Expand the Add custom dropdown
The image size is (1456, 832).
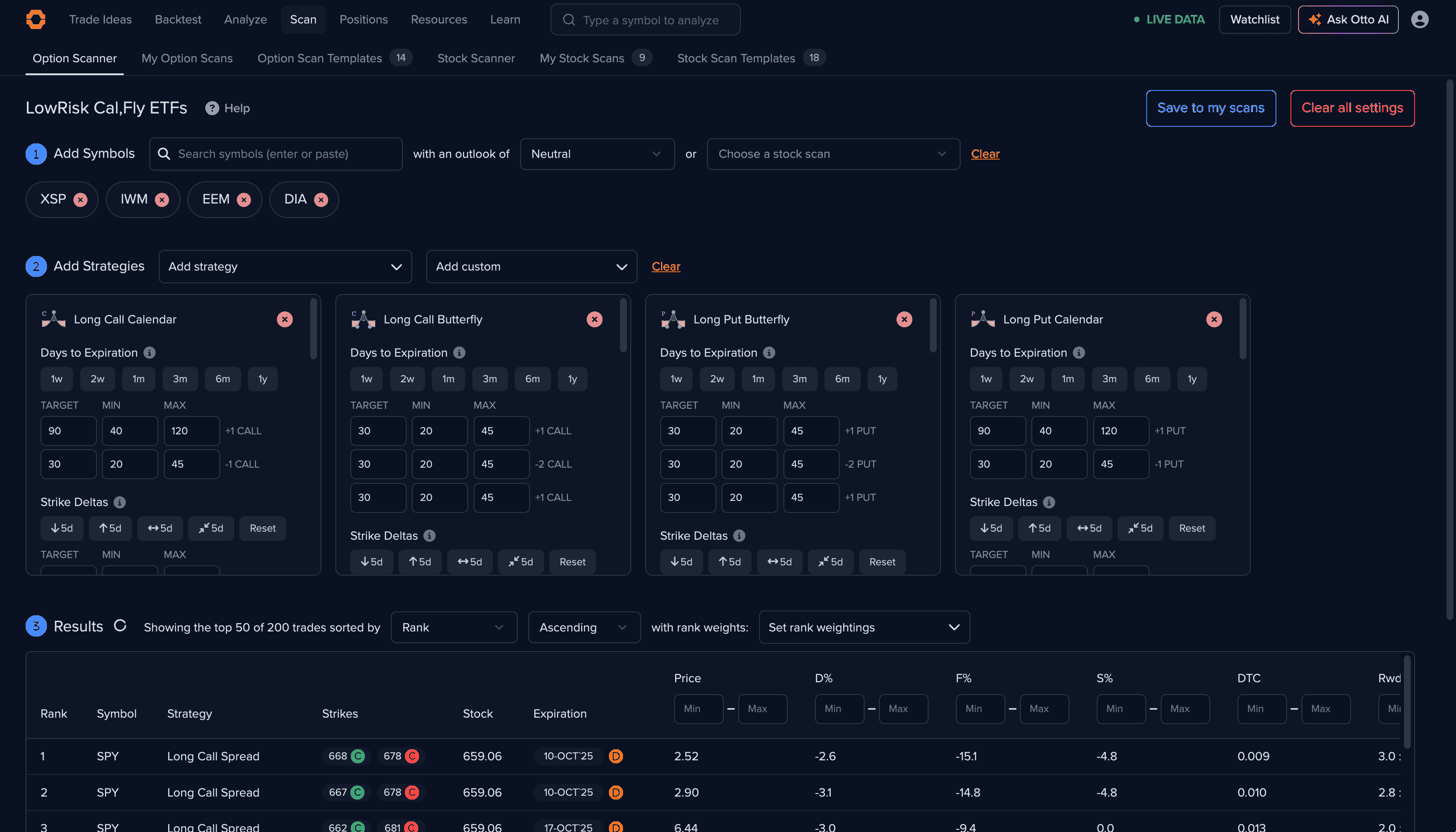[x=531, y=266]
